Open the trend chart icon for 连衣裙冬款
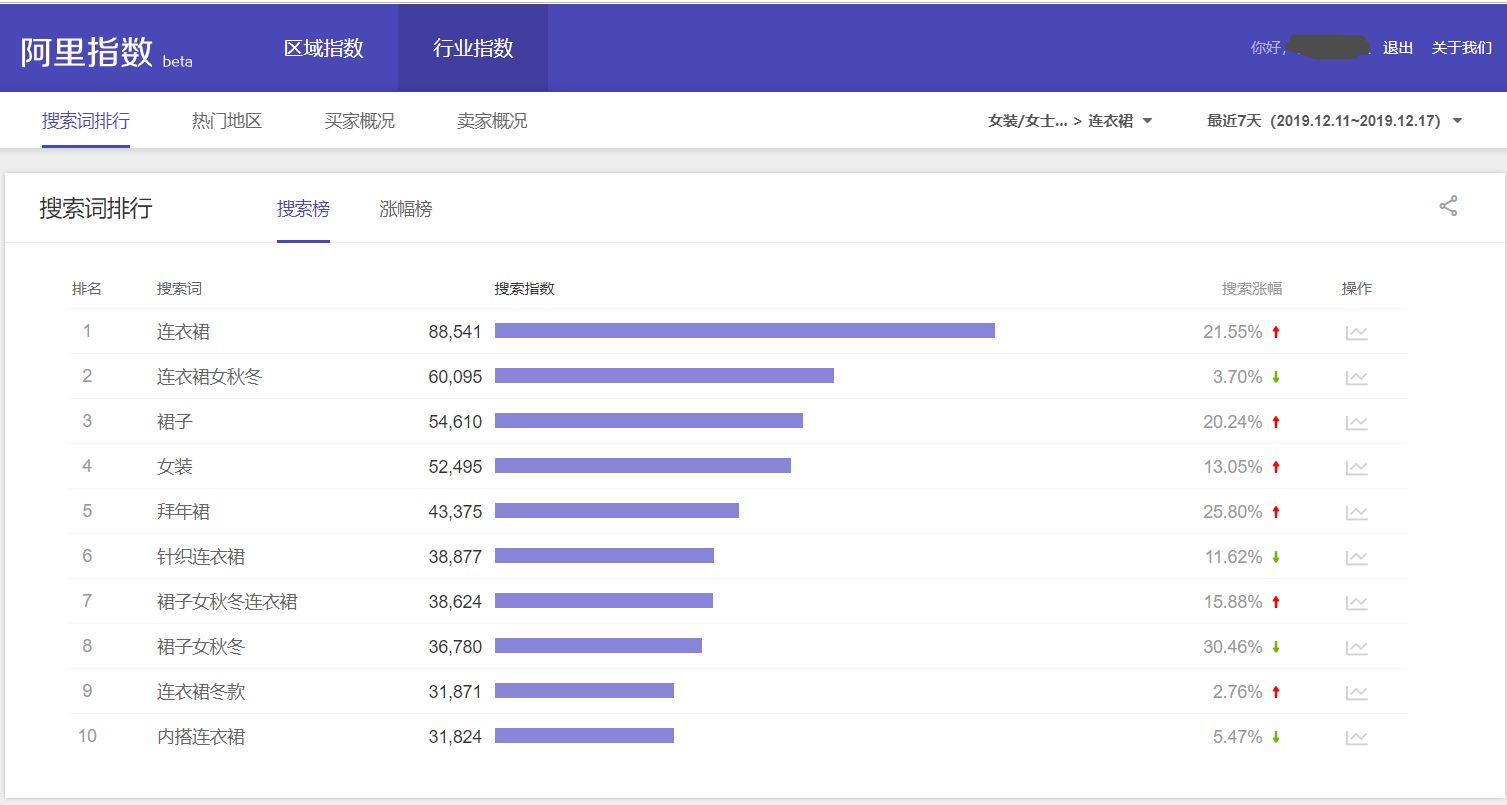Viewport: 1507px width, 805px height. [x=1356, y=691]
